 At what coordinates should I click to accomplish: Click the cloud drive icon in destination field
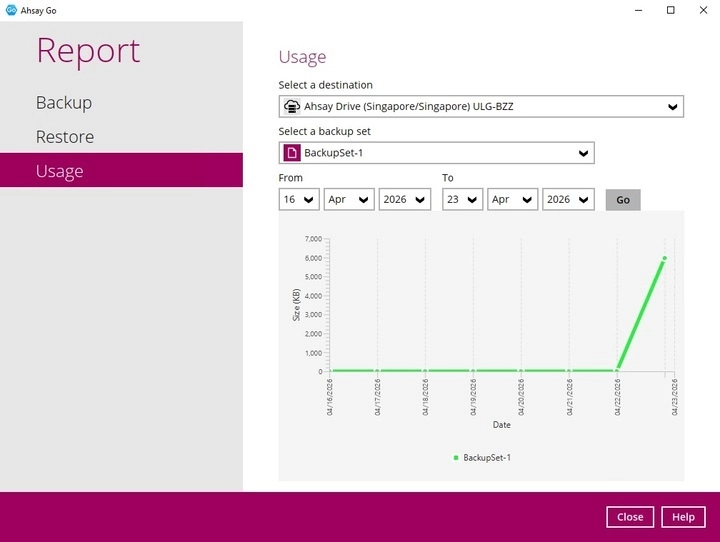coord(292,107)
